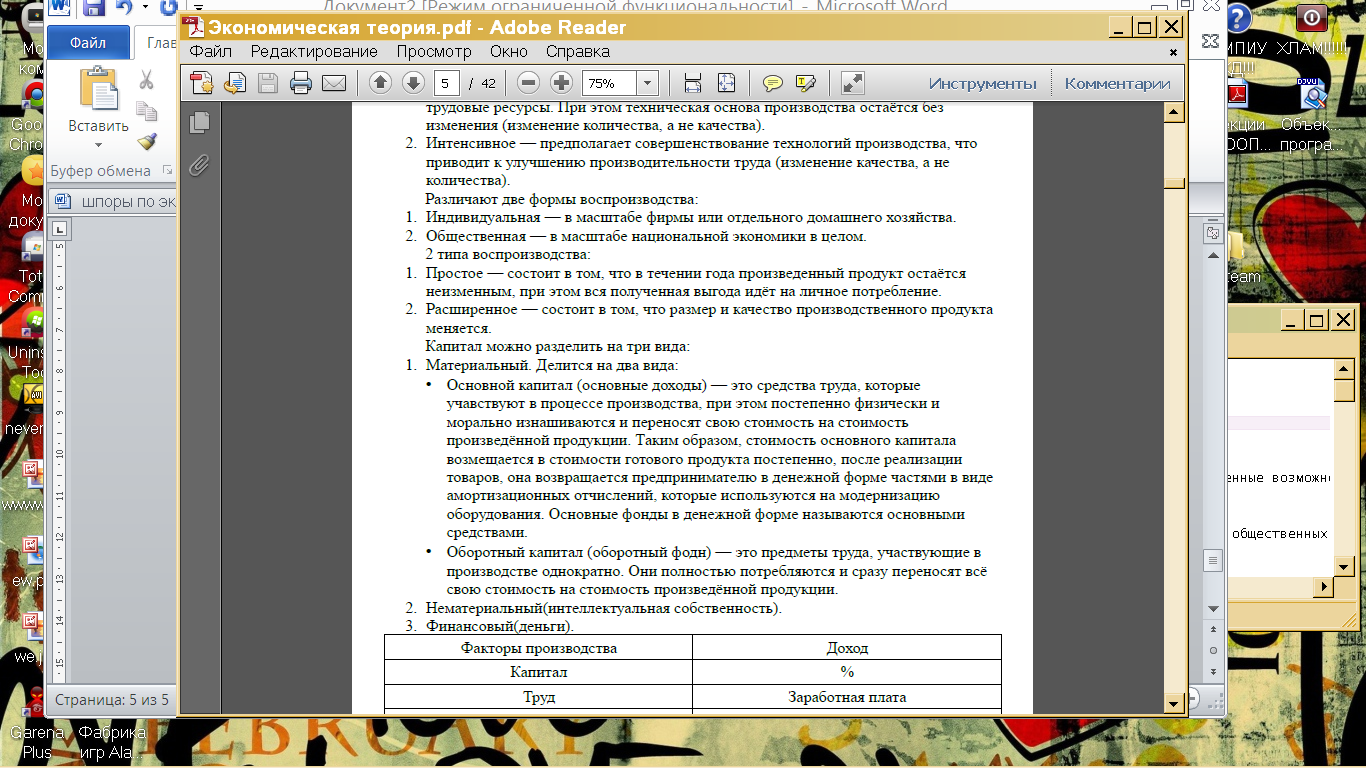Close the document with menu bar x
1366x768 pixels.
coord(1174,51)
